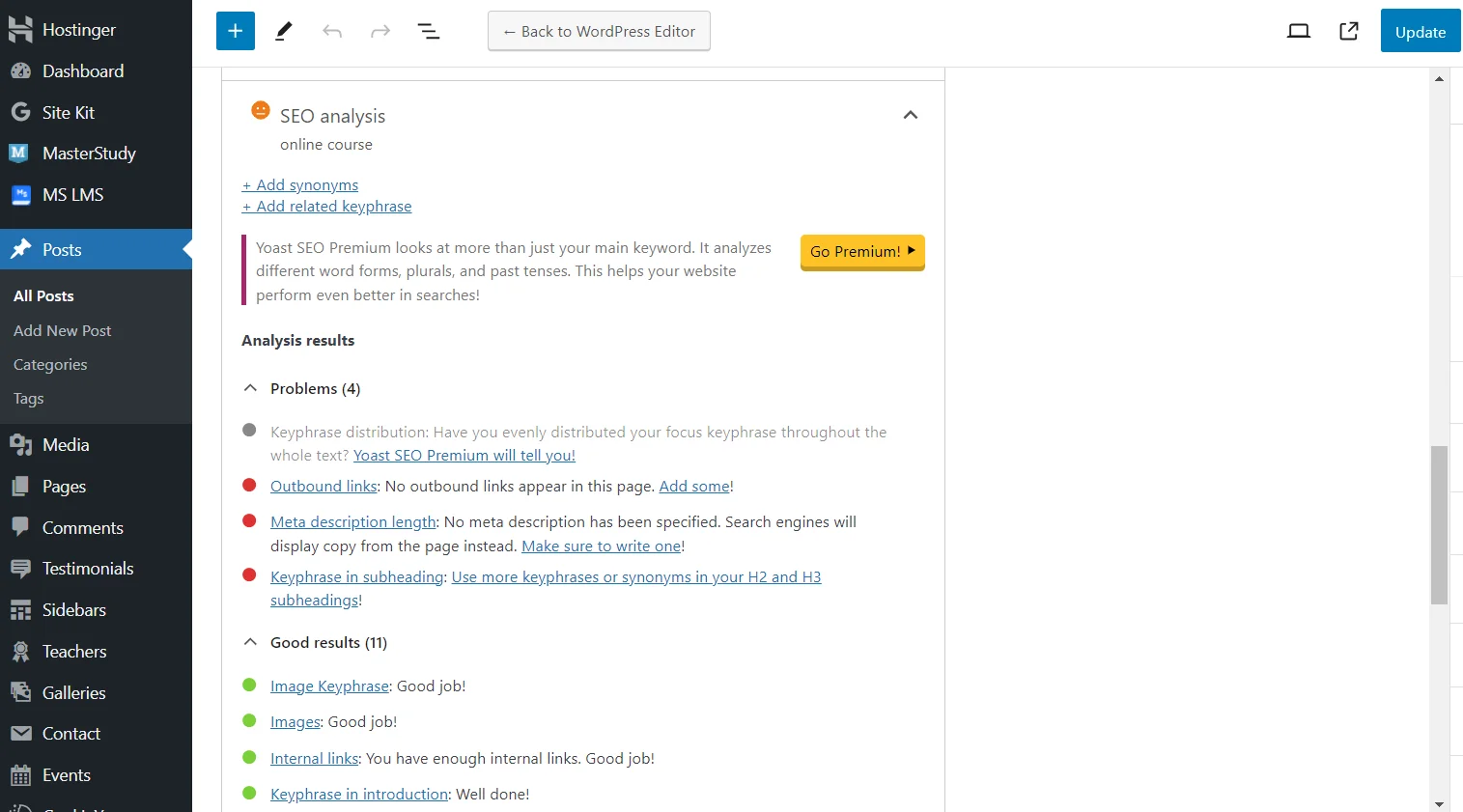The width and height of the screenshot is (1463, 812).
Task: Click the Pages icon in sidebar
Action: click(x=20, y=487)
